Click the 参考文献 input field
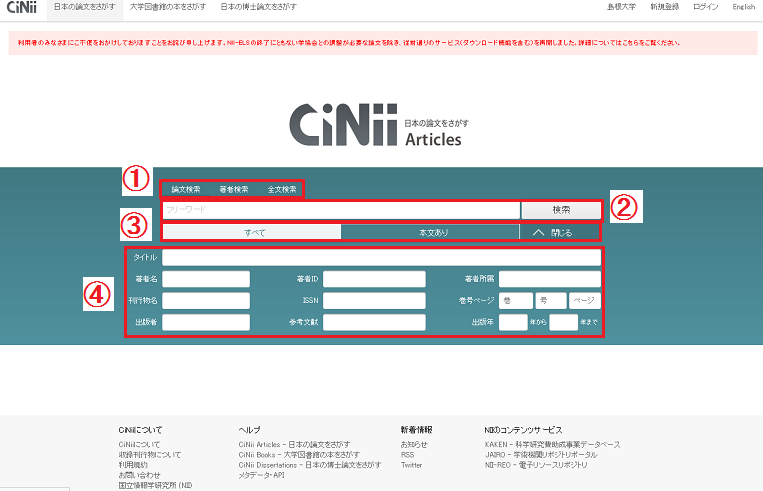 [374, 322]
